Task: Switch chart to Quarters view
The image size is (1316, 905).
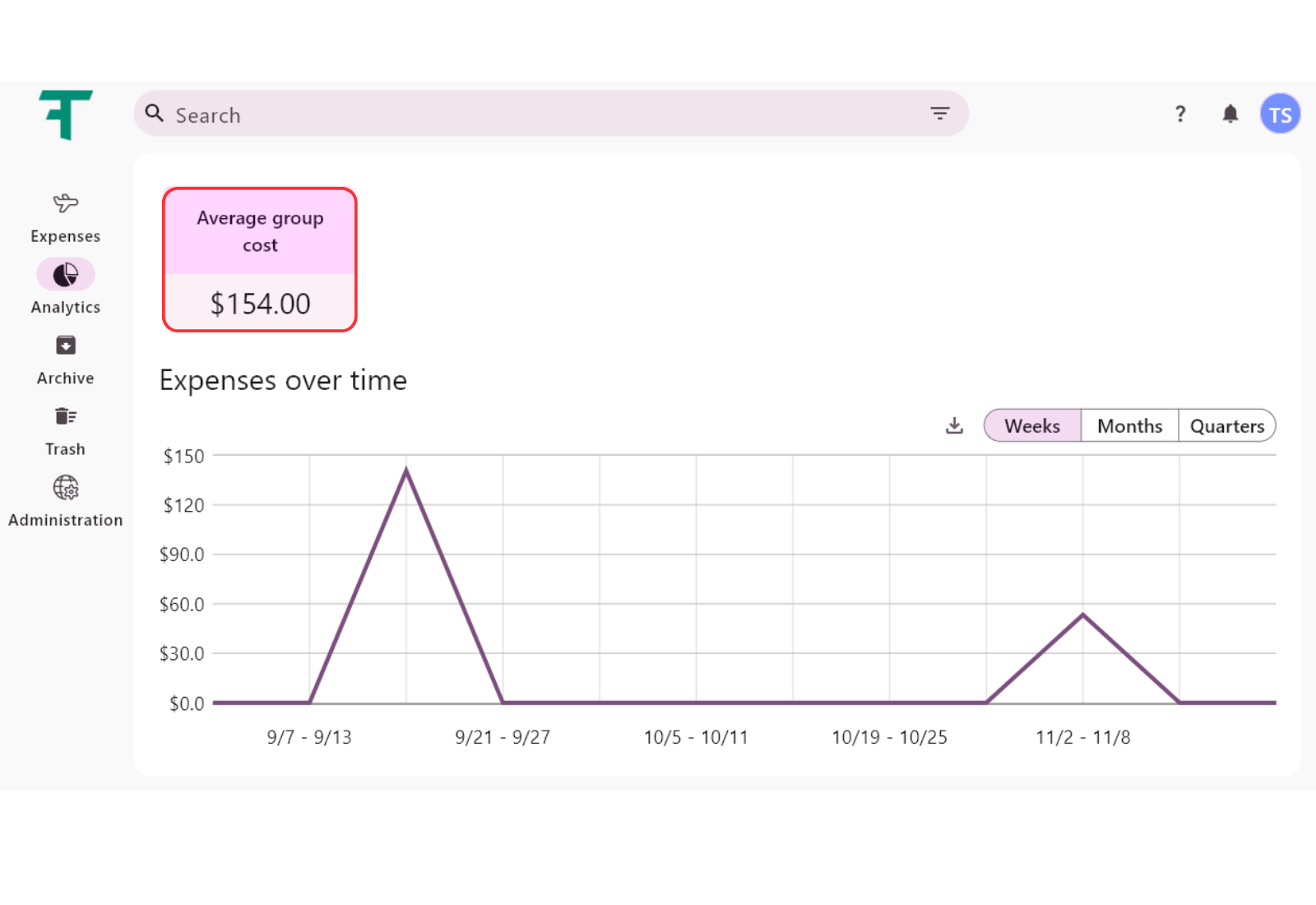Action: (x=1226, y=426)
